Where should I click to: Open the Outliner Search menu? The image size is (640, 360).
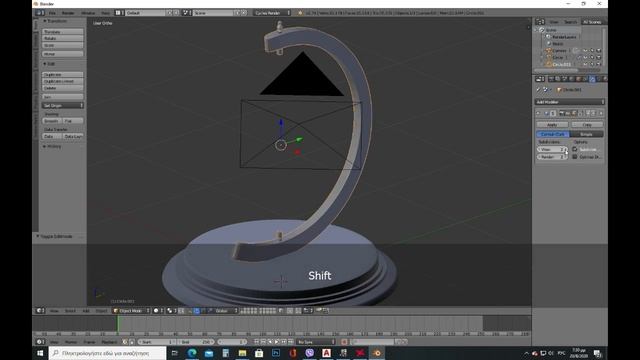pyautogui.click(x=570, y=22)
